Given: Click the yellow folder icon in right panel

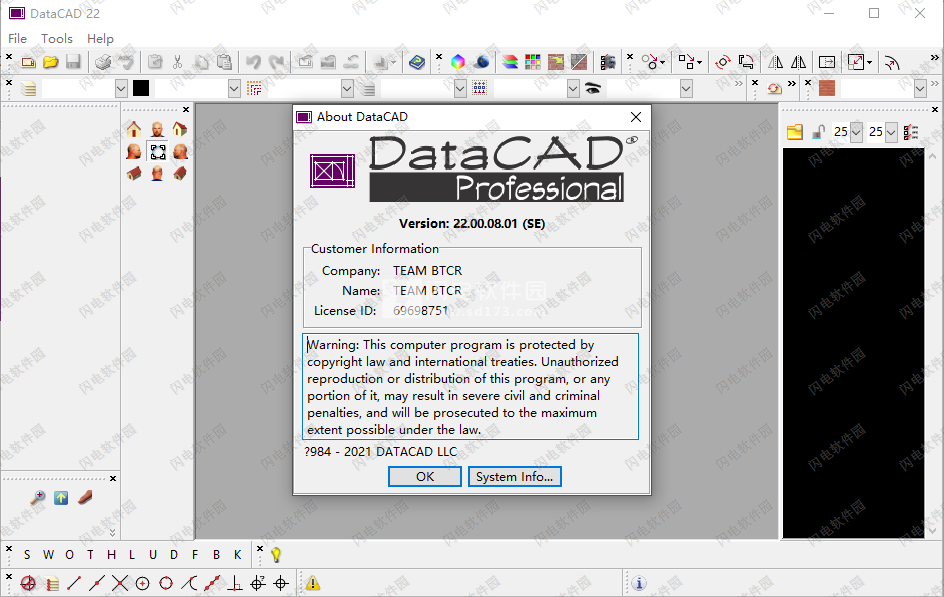Looking at the screenshot, I should 795,132.
